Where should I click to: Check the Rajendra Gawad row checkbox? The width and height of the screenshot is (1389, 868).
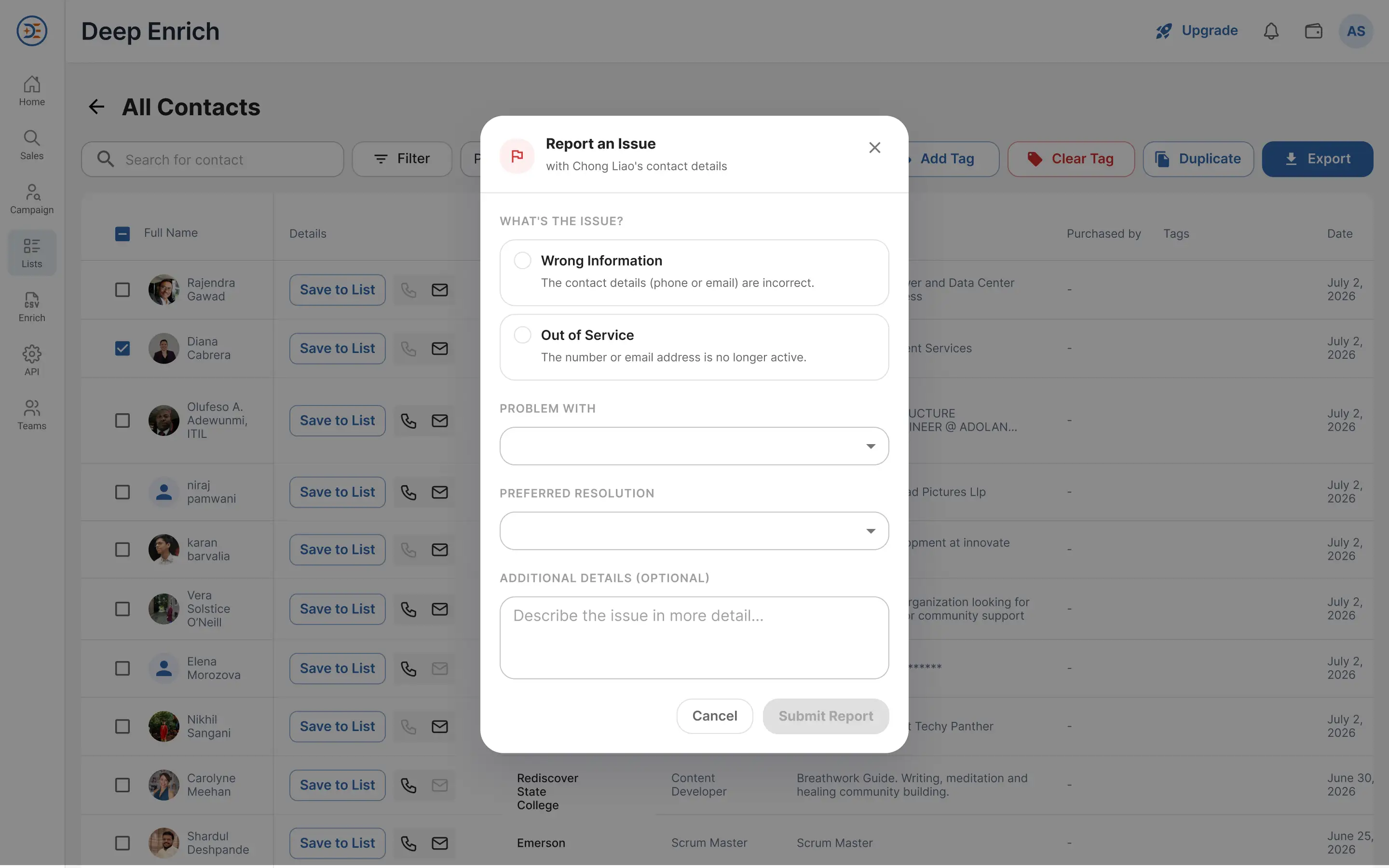click(122, 290)
